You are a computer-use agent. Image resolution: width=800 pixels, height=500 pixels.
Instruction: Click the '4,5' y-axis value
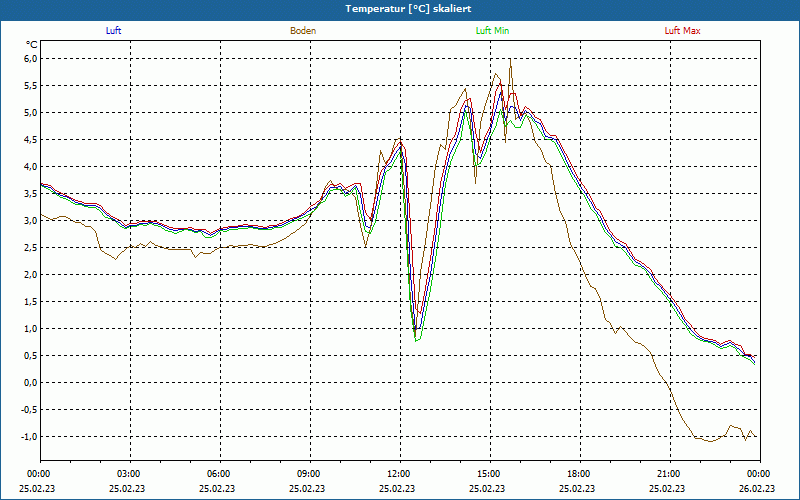click(31, 140)
